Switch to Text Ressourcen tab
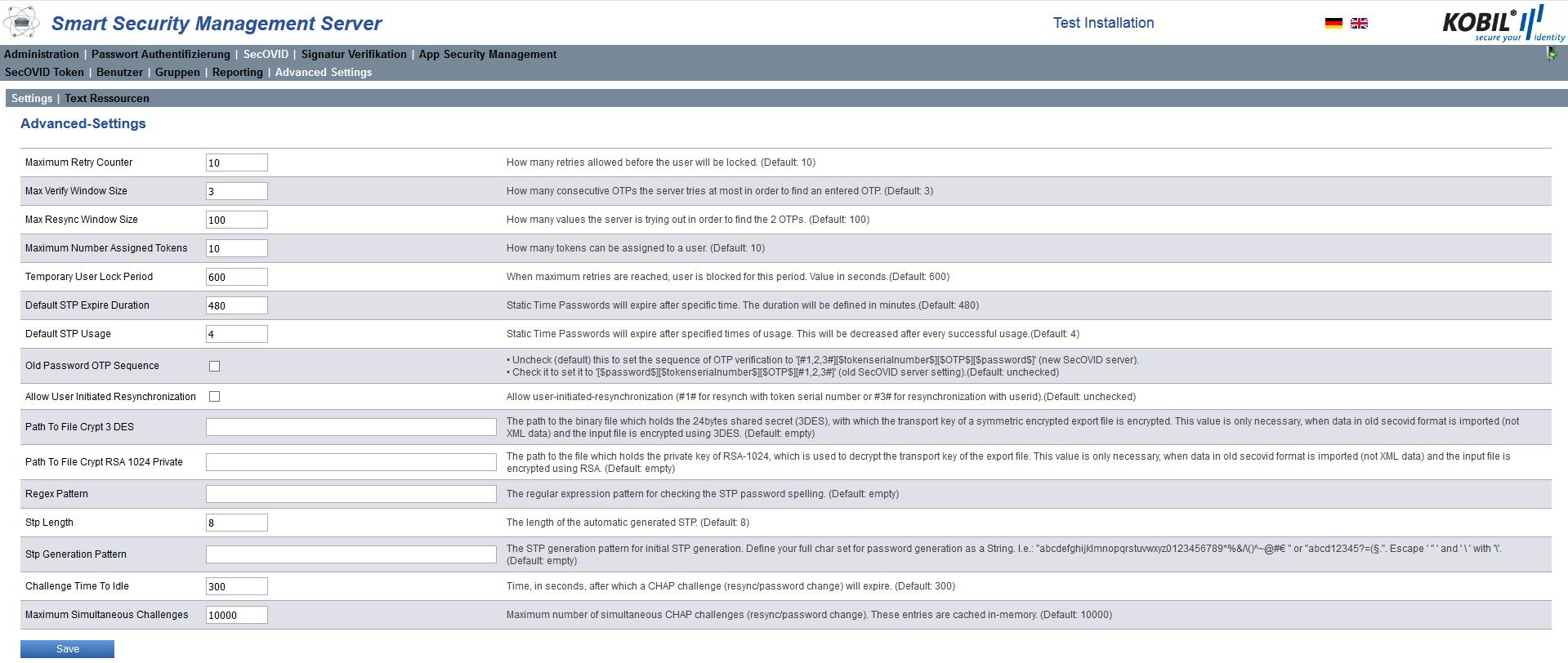 107,98
